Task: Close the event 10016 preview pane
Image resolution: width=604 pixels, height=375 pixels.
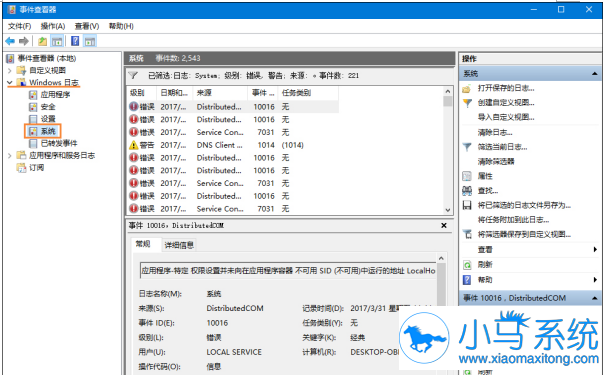Action: click(x=444, y=226)
